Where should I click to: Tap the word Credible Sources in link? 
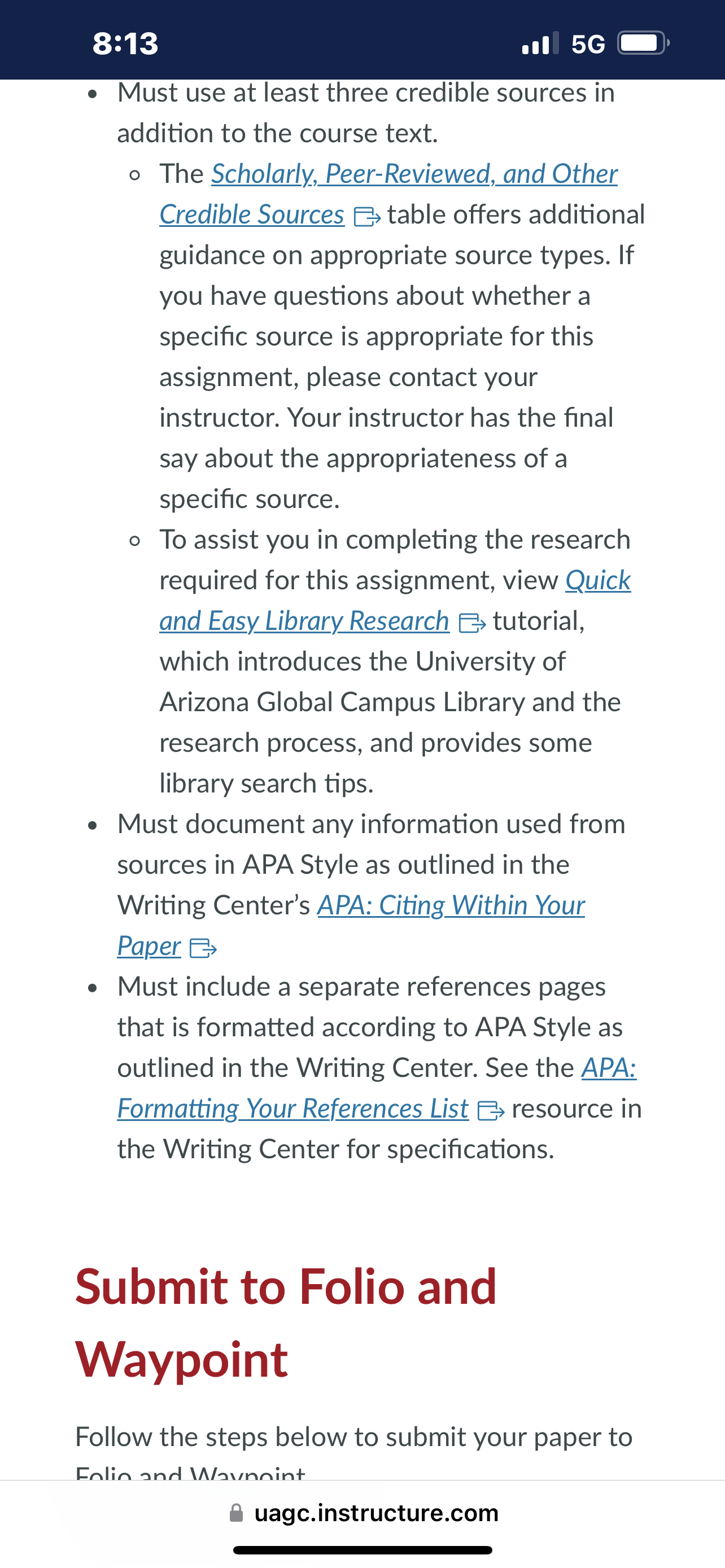(x=251, y=216)
